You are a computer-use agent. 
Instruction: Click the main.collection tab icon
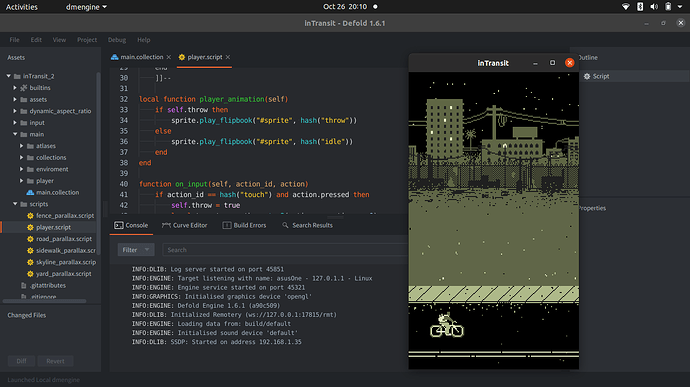pos(114,57)
